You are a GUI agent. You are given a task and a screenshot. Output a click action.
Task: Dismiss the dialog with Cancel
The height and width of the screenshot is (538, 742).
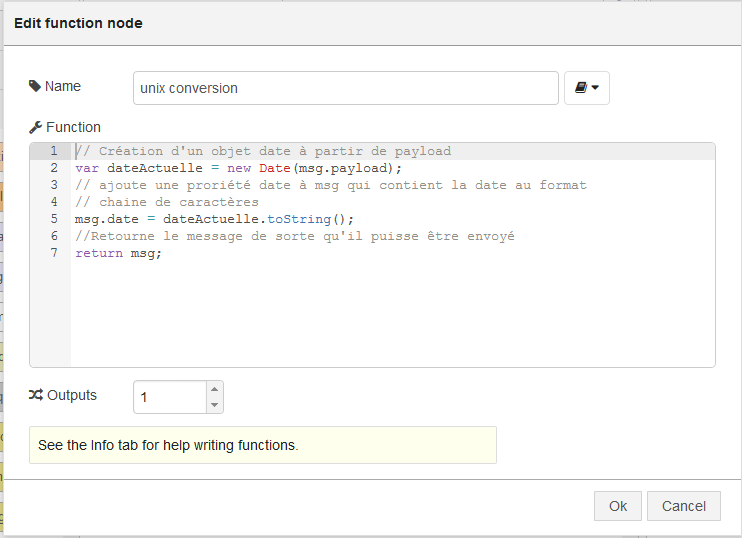[x=683, y=506]
